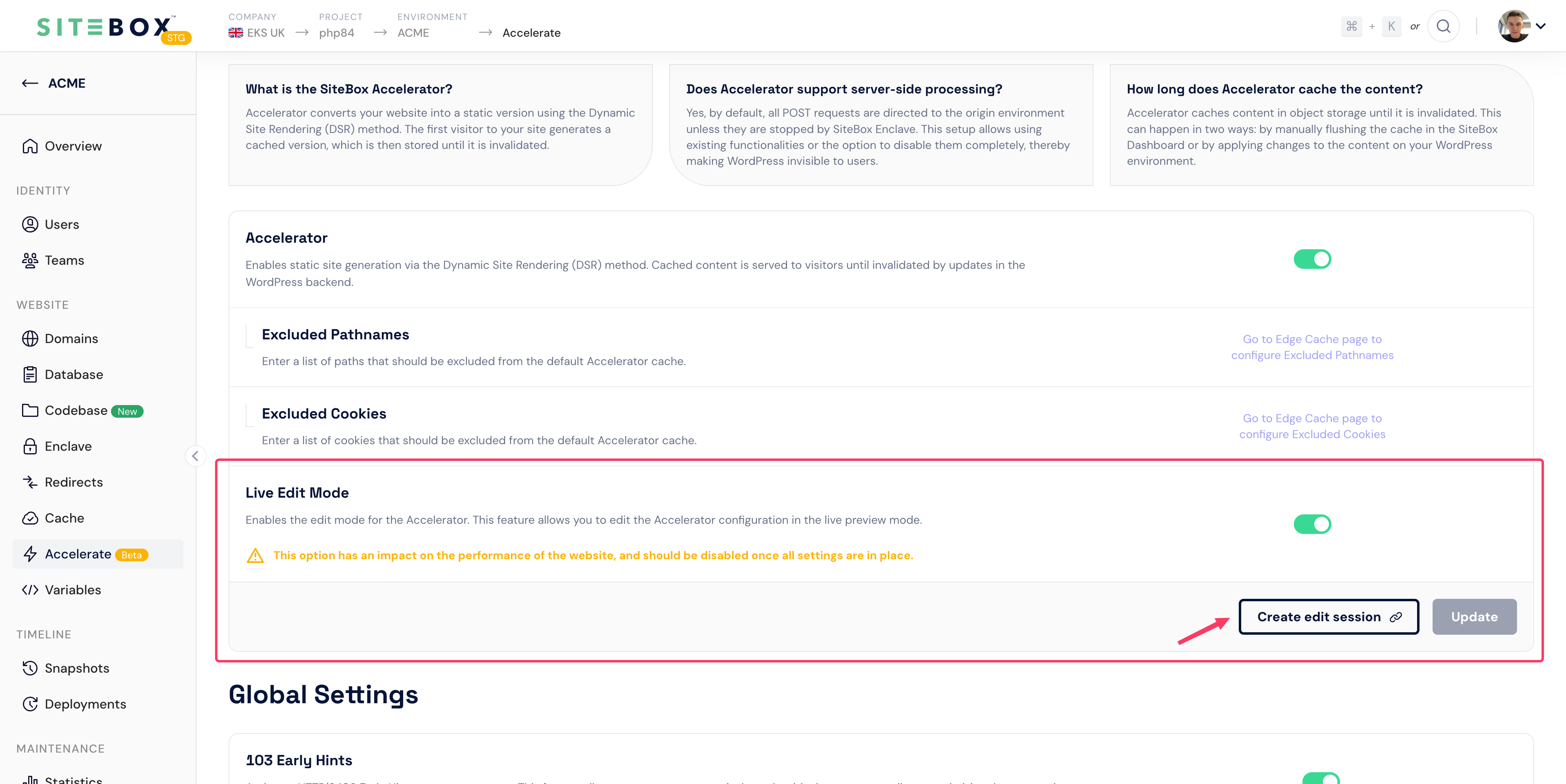This screenshot has height=784, width=1566.
Task: Follow link to configure Excluded Pathnames
Action: pos(1312,347)
